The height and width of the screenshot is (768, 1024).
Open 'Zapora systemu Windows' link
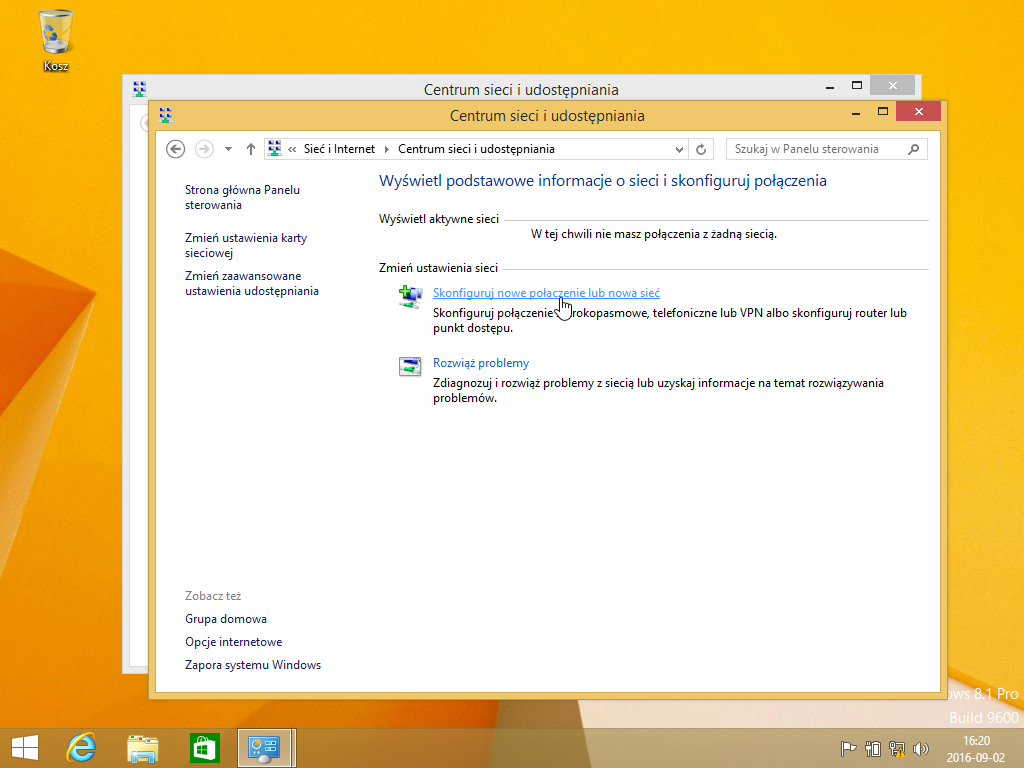coord(253,665)
